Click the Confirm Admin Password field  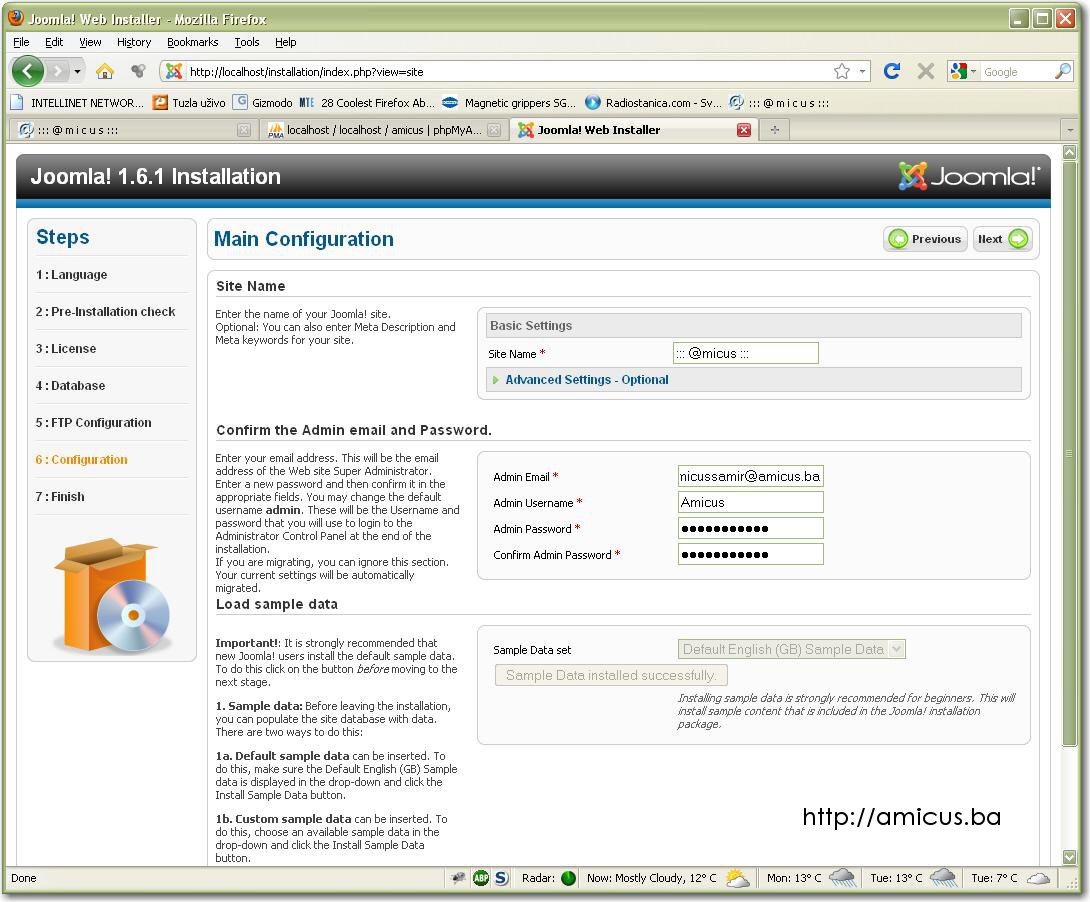pyautogui.click(x=751, y=554)
